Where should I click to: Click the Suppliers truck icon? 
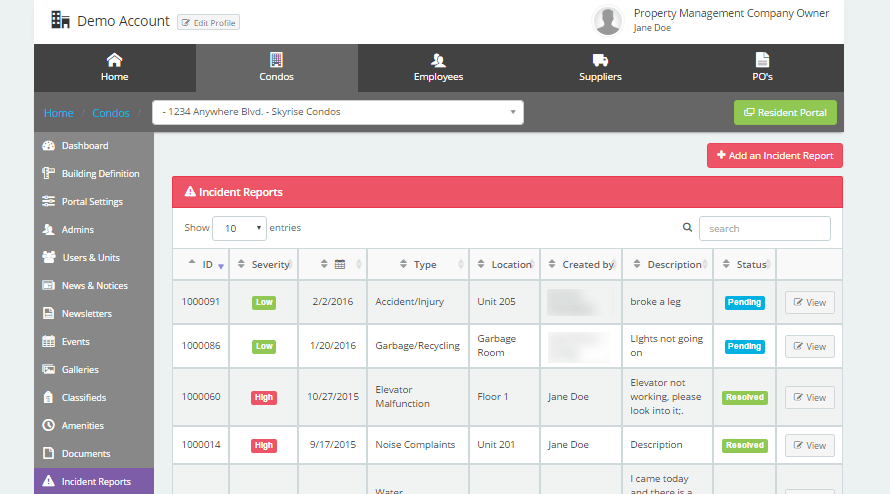tap(600, 60)
